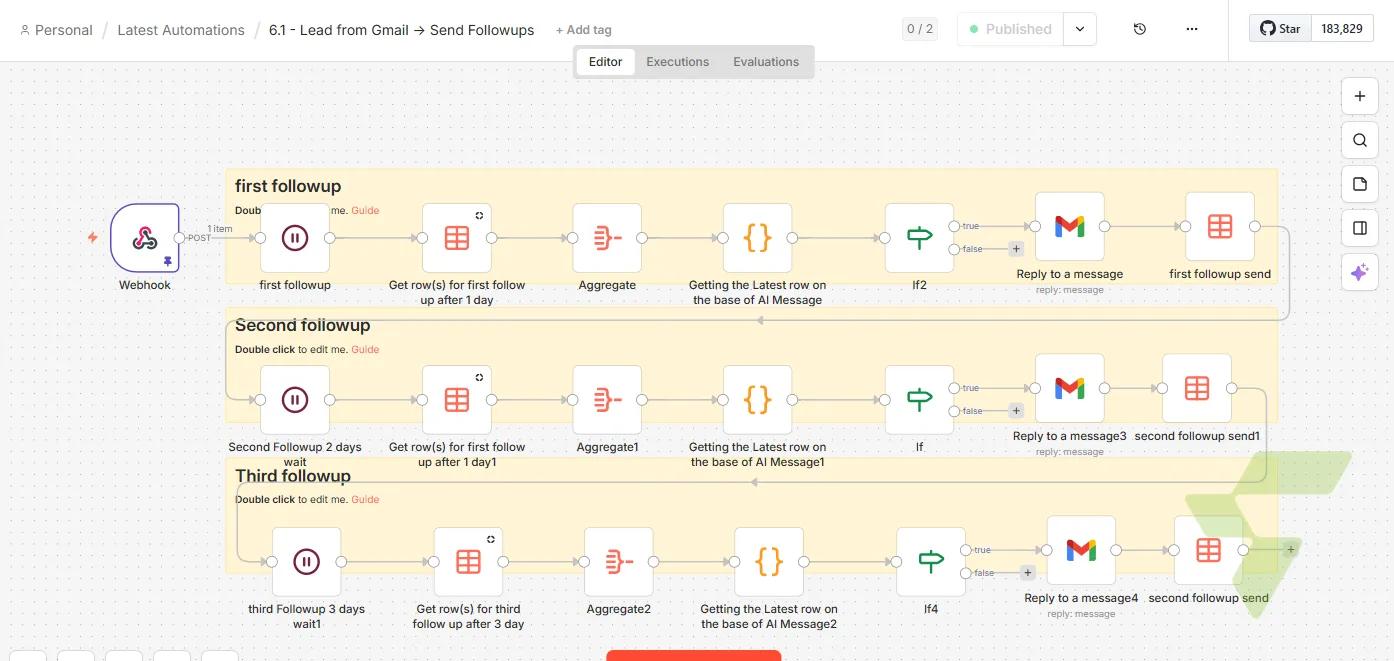Toggle the side panel layout icon
The height and width of the screenshot is (661, 1394).
tap(1360, 228)
